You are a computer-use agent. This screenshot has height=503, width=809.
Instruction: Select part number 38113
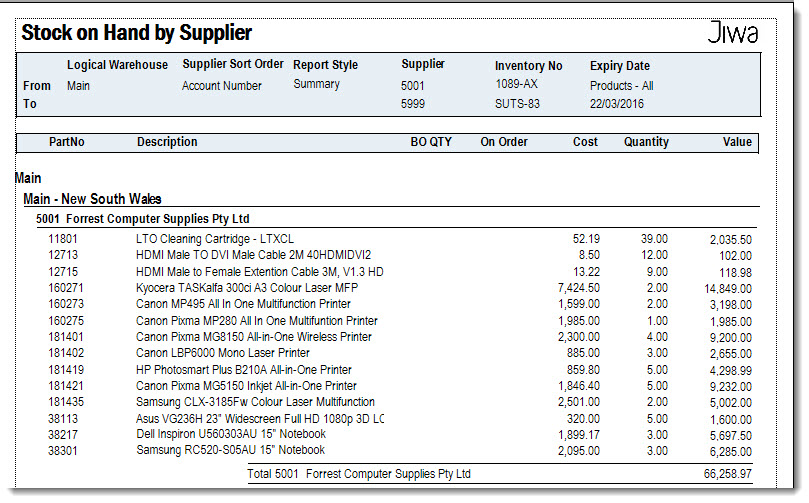pyautogui.click(x=63, y=419)
